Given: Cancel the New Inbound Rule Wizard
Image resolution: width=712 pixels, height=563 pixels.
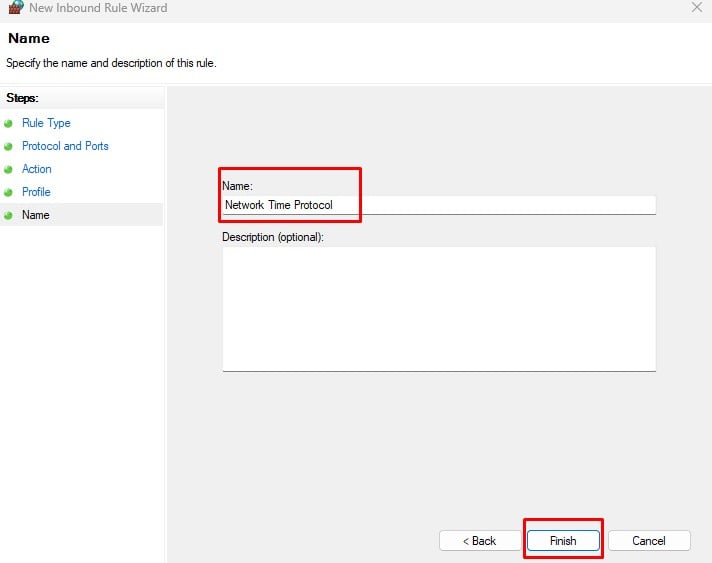Looking at the screenshot, I should (x=649, y=541).
